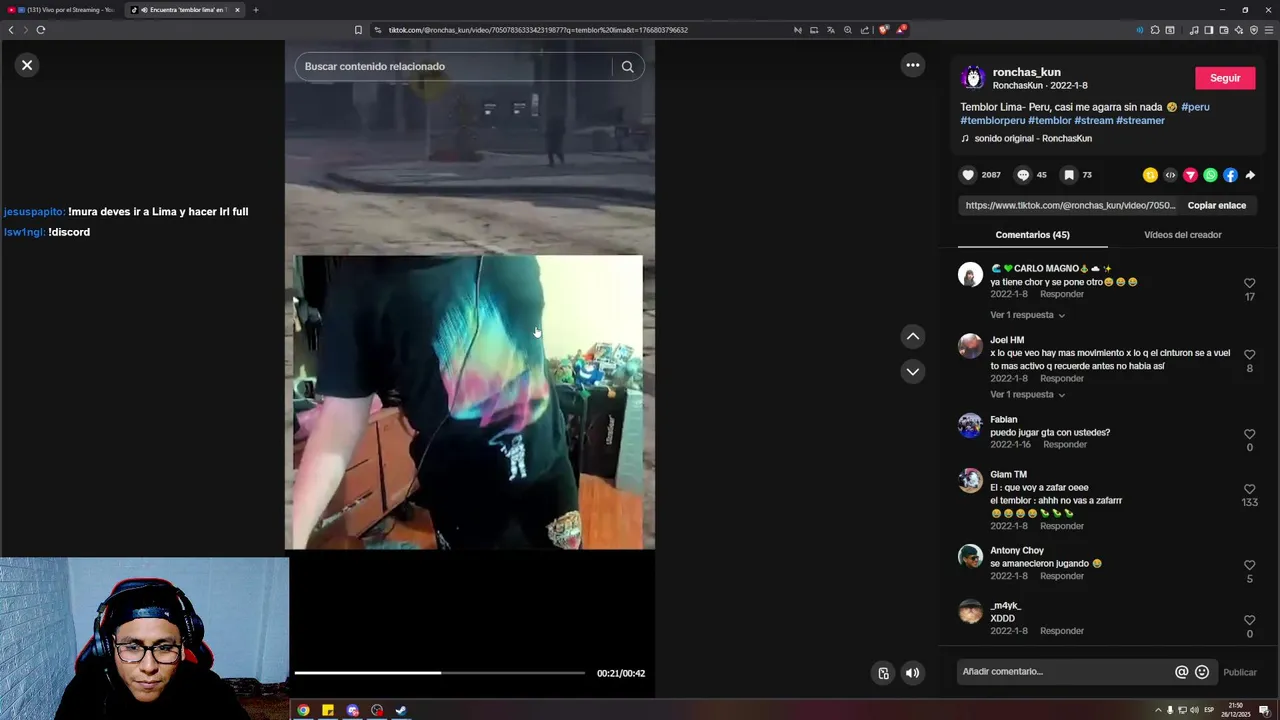Like Joel HM's comment
The image size is (1280, 720).
[1249, 355]
